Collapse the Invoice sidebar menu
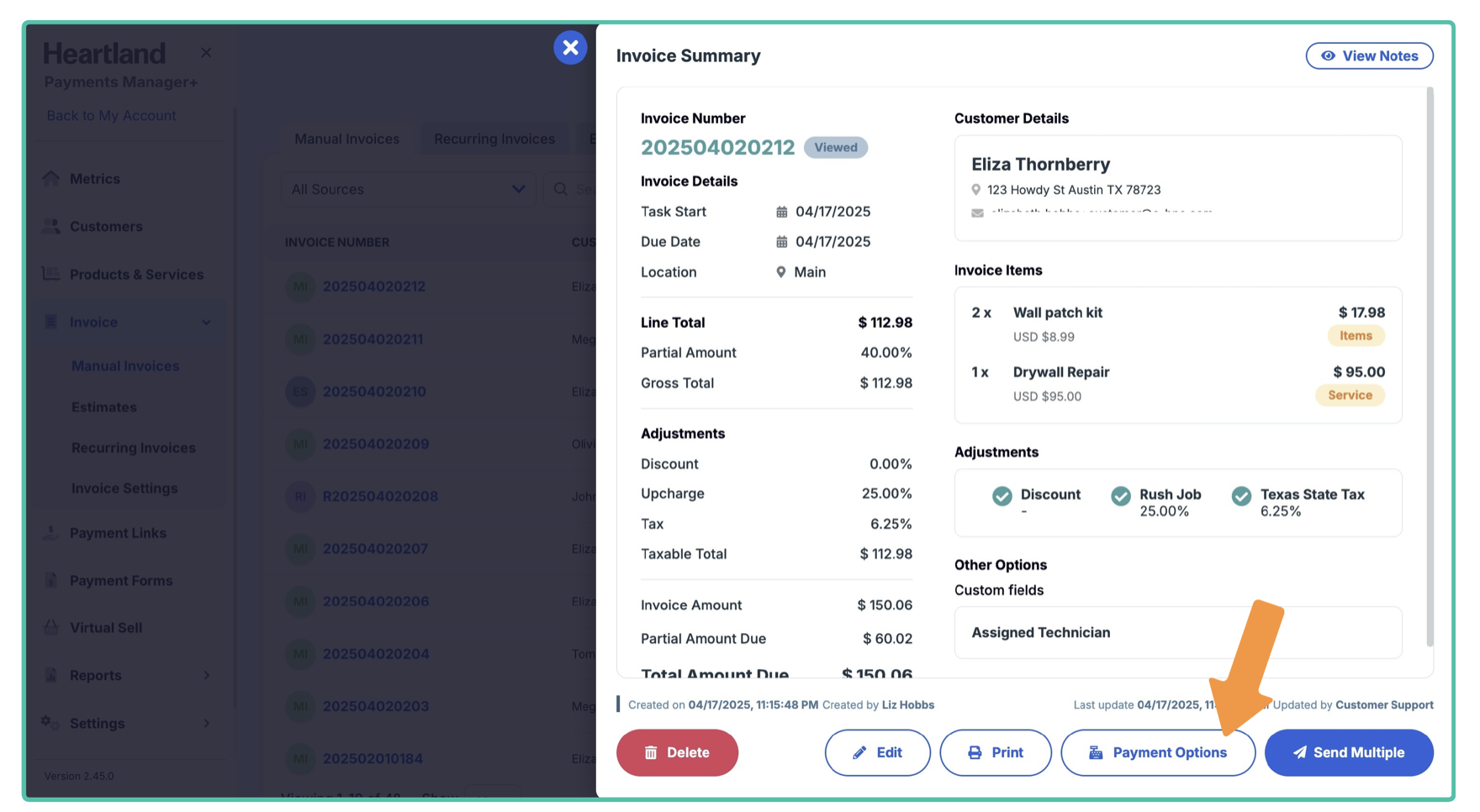The image size is (1480, 812). coord(206,323)
